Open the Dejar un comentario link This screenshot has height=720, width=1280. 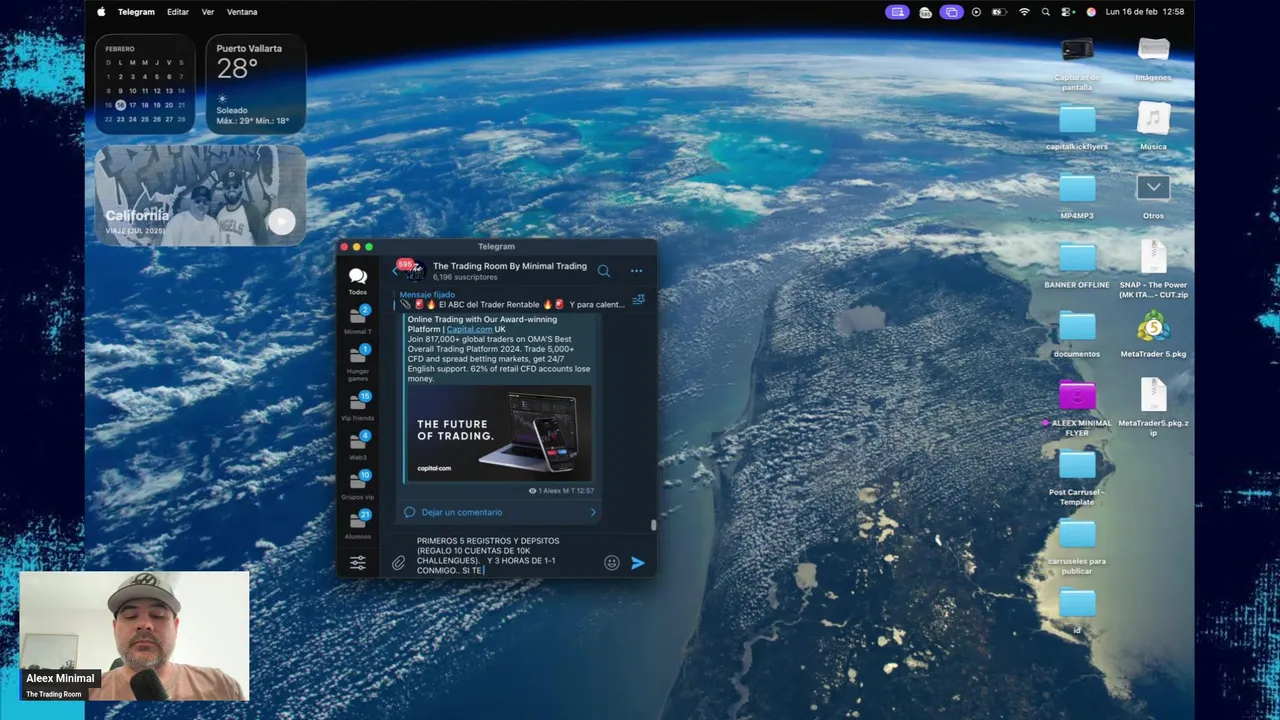tap(462, 512)
